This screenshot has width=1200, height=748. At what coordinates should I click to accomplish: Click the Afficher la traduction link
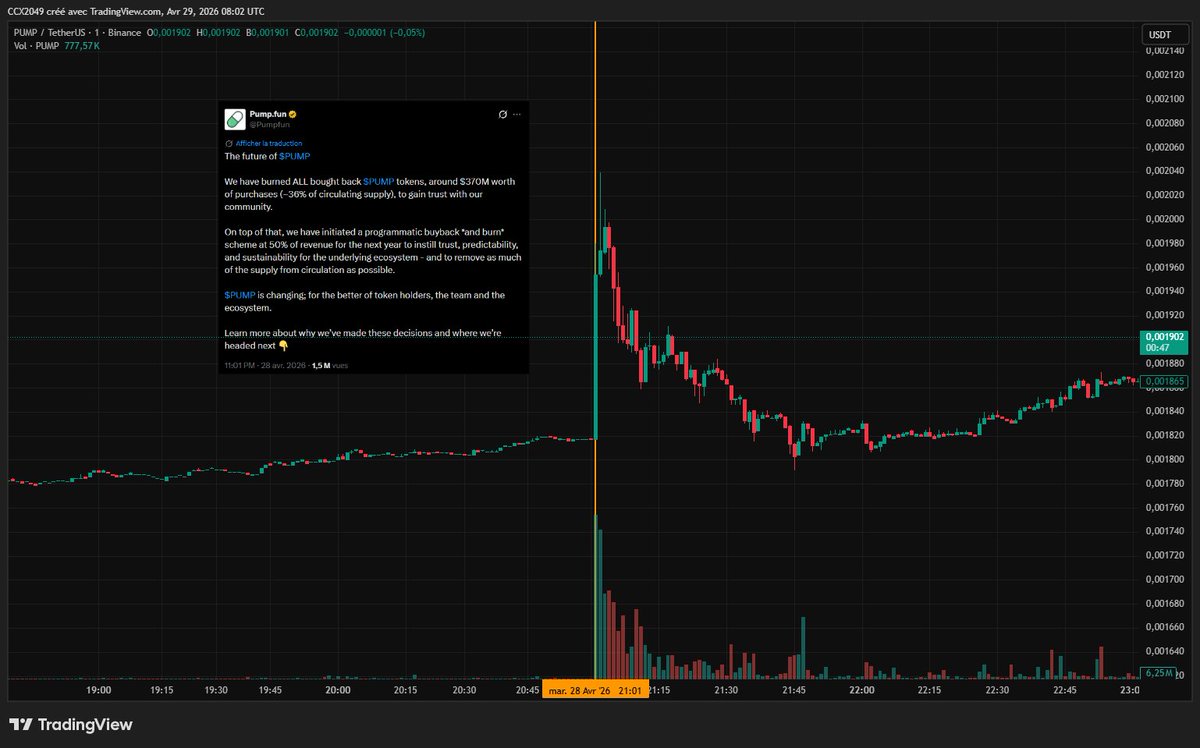click(x=269, y=143)
